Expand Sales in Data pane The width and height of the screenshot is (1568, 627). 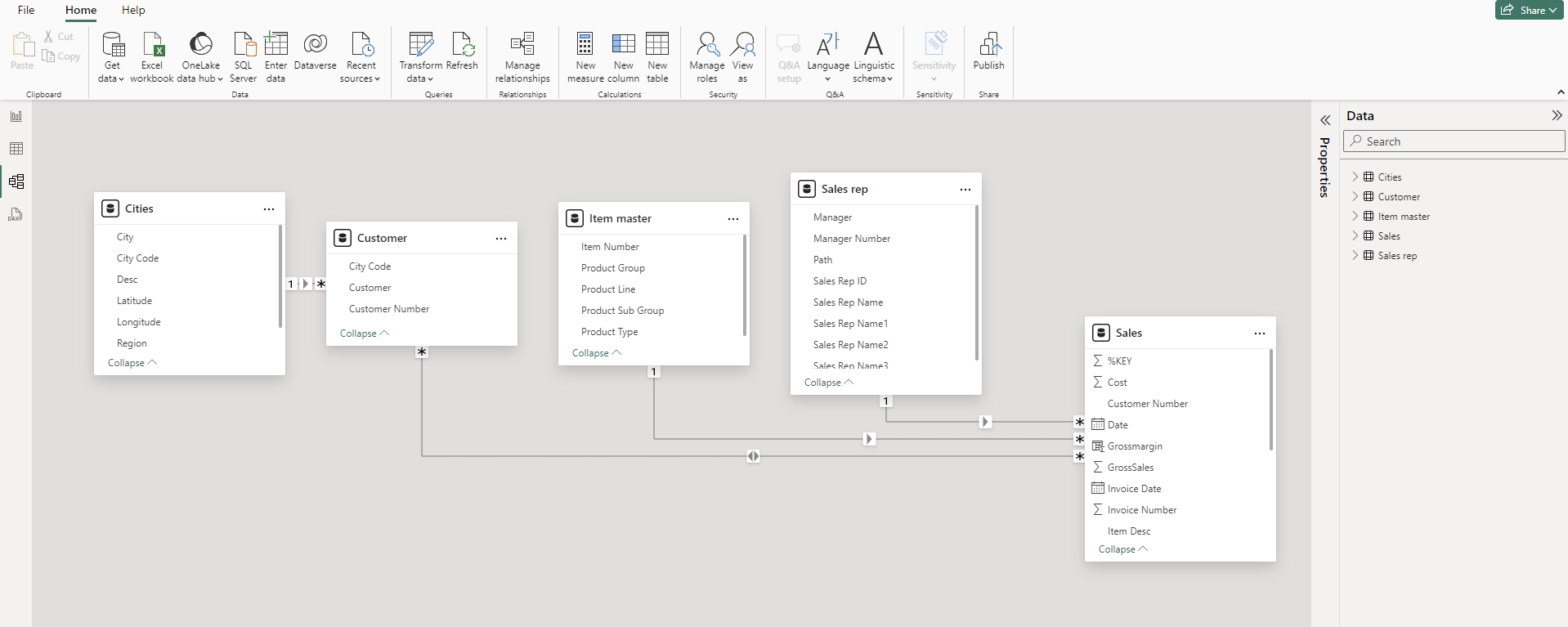click(1355, 235)
